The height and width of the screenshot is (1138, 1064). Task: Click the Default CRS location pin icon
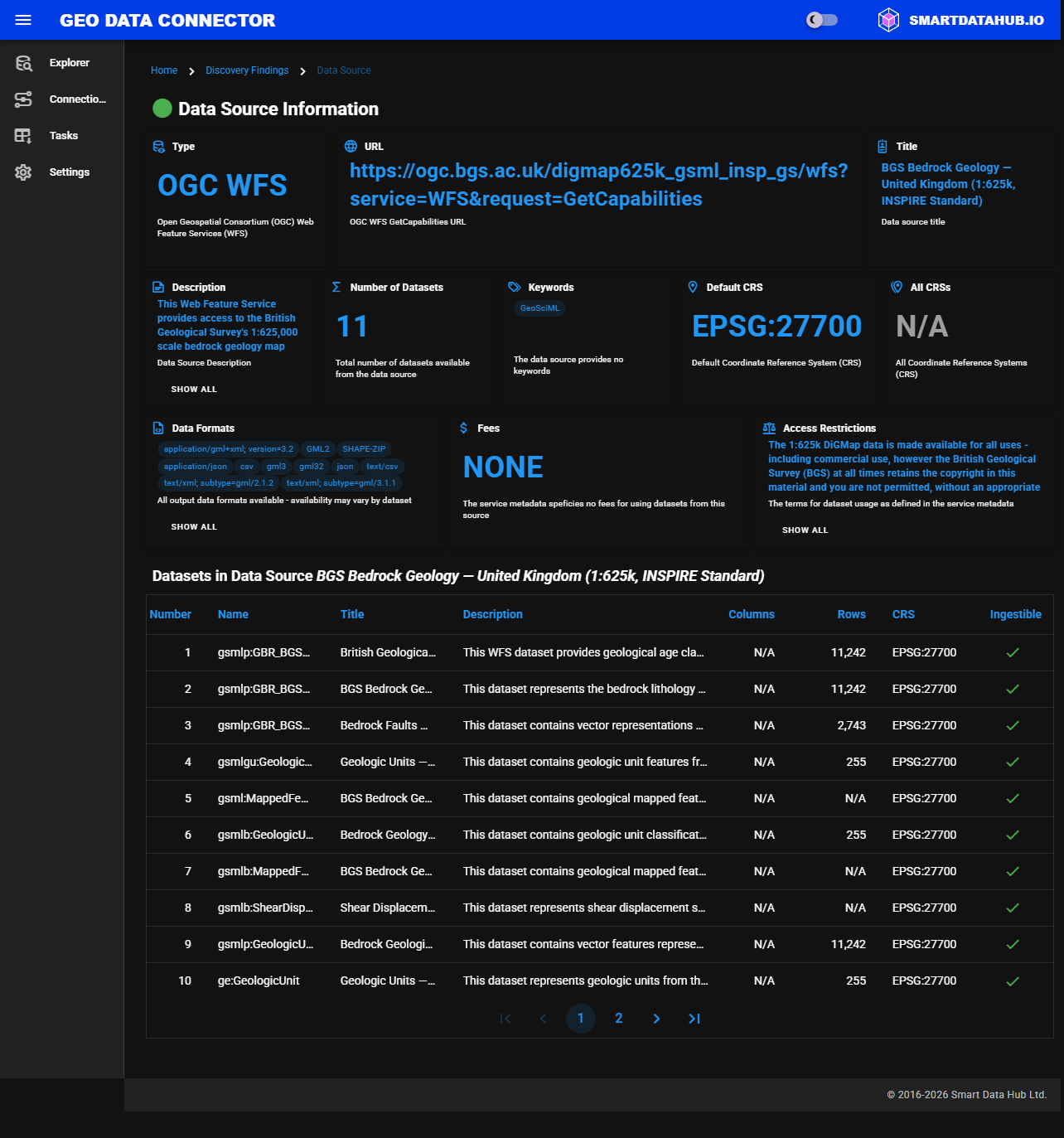(693, 287)
